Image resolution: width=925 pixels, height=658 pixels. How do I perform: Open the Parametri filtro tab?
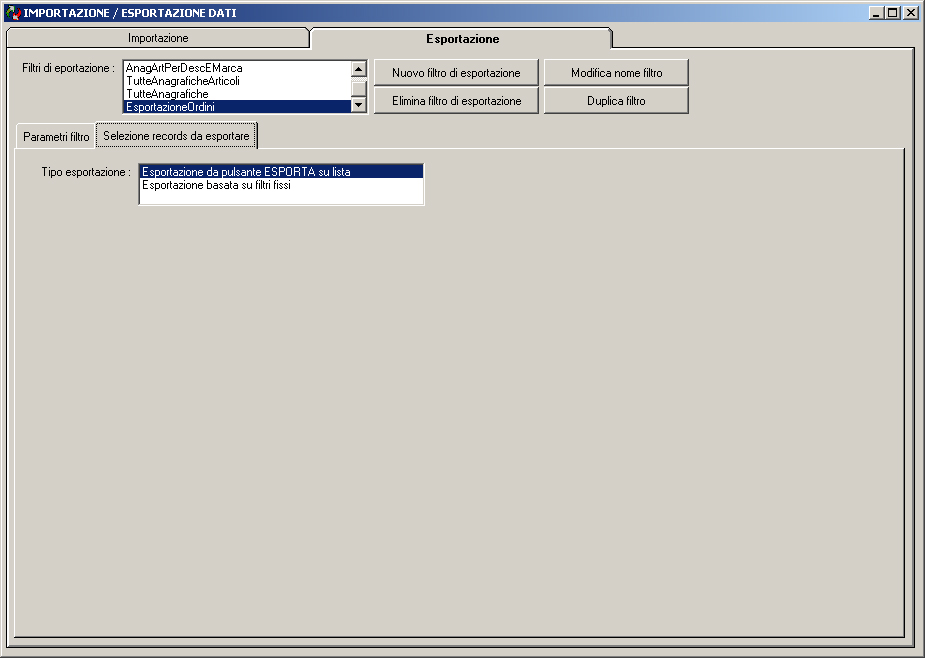click(56, 137)
